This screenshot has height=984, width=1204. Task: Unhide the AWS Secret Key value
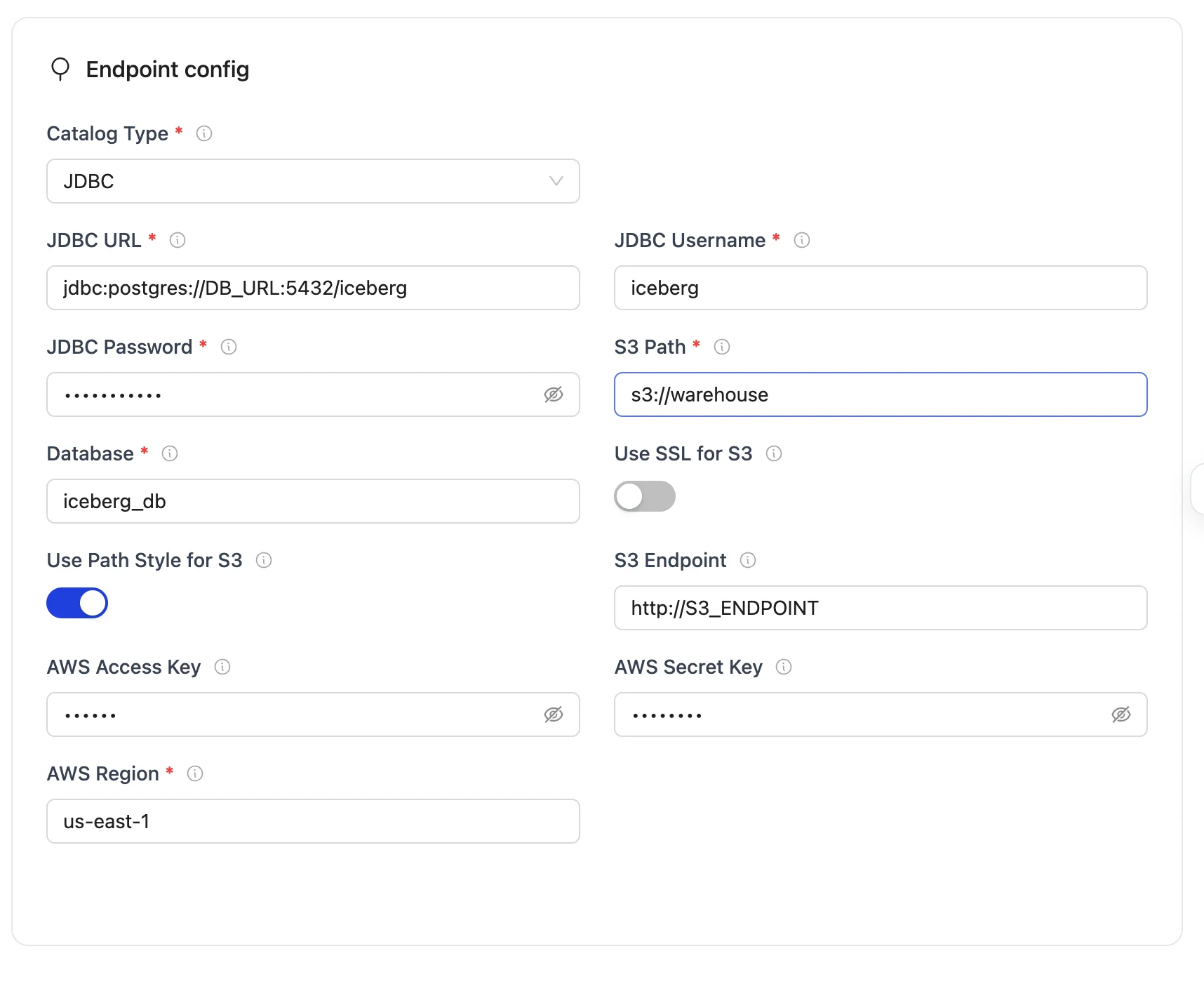point(1121,714)
